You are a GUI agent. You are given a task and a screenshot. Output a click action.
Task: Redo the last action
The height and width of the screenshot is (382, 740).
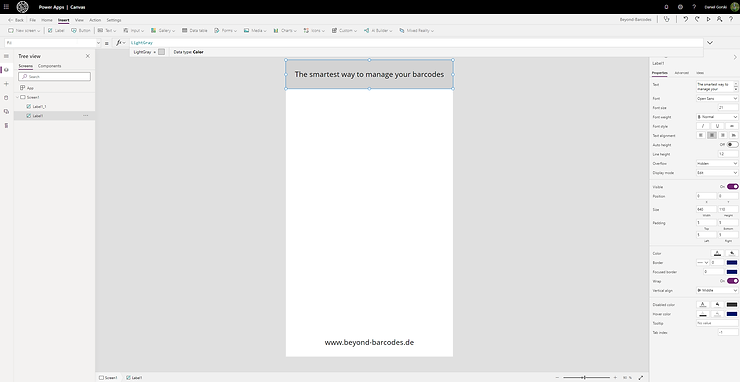697,19
